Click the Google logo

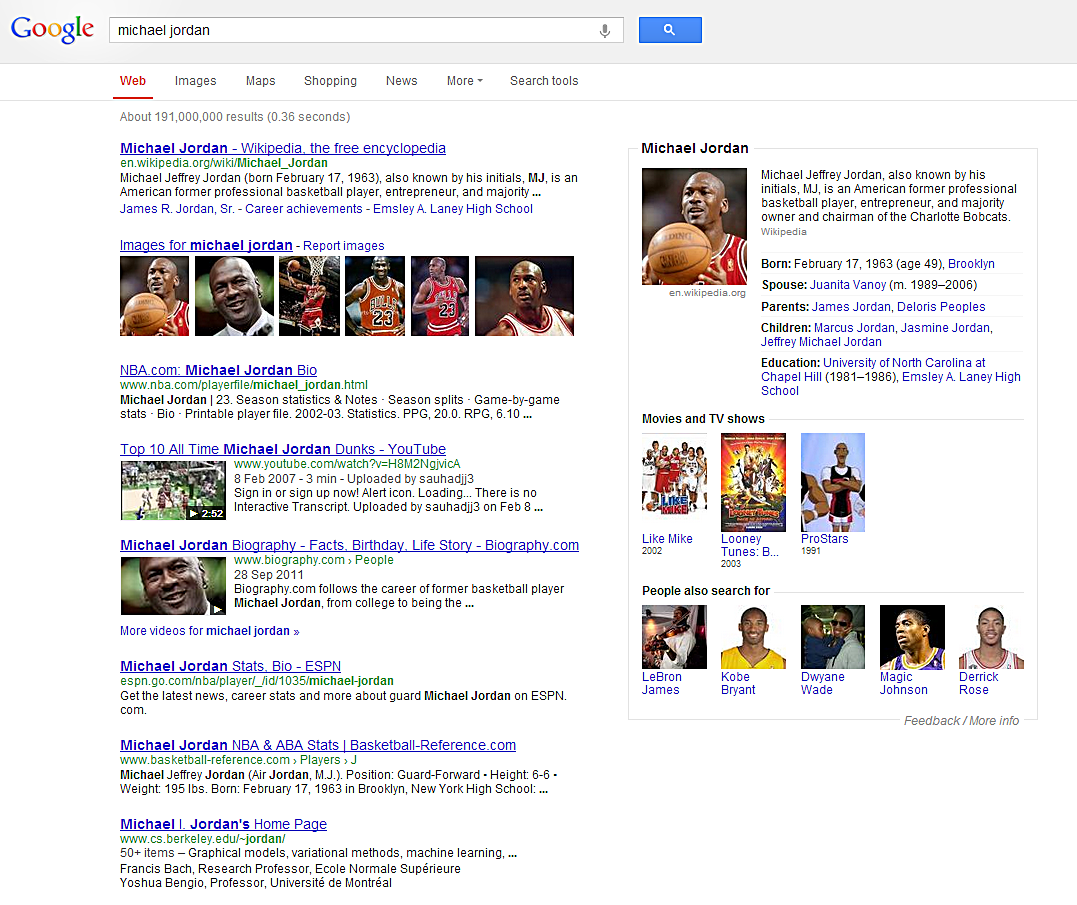52,30
